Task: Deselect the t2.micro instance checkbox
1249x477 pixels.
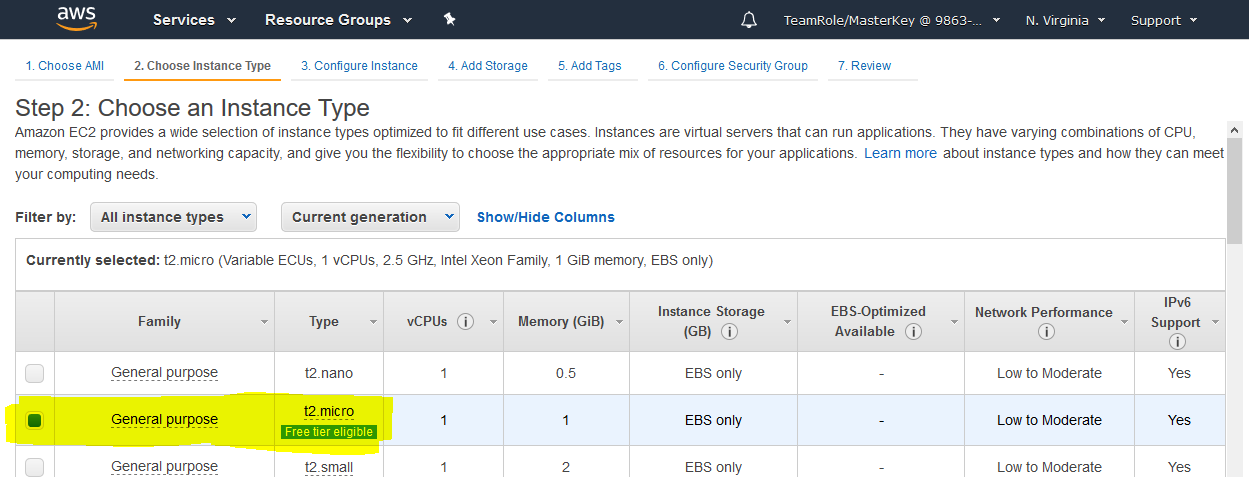Action: click(x=35, y=420)
